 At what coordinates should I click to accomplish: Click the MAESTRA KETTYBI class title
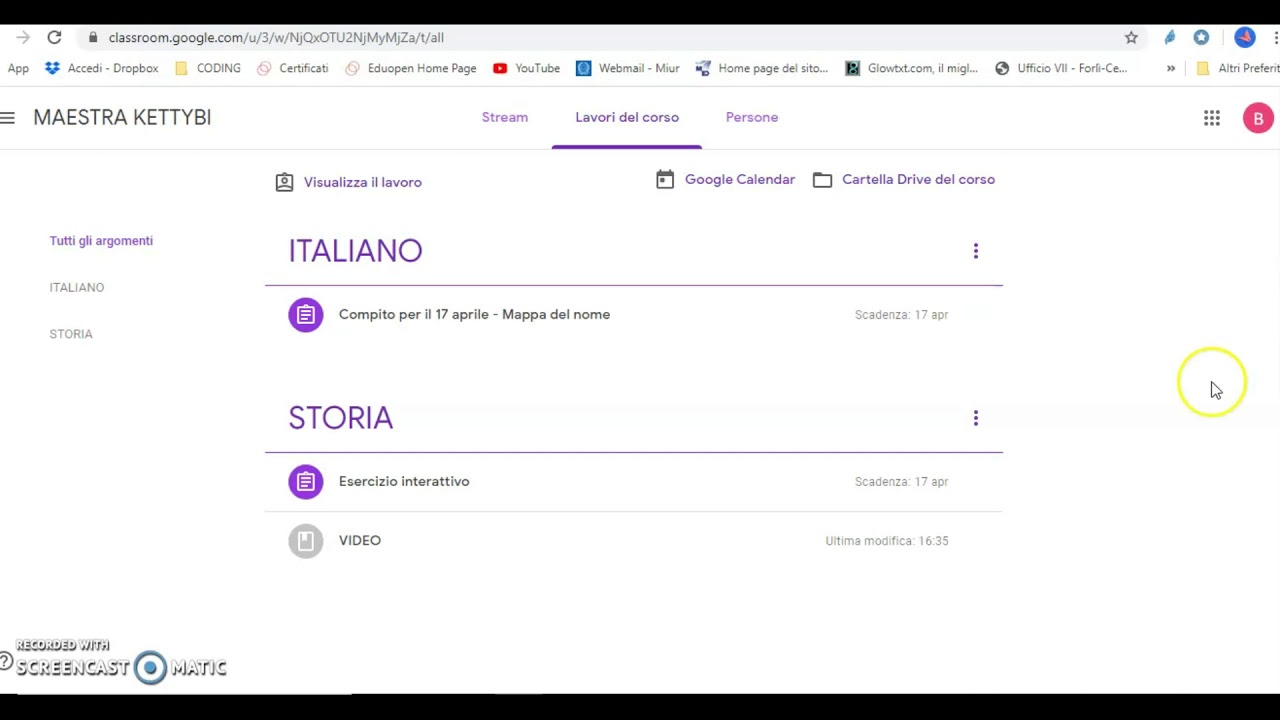122,117
